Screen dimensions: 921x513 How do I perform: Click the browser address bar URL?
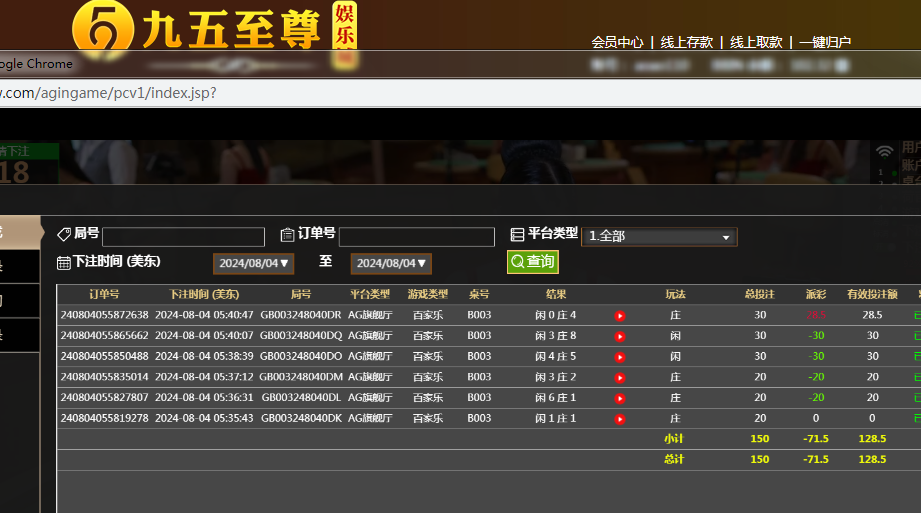pyautogui.click(x=108, y=93)
